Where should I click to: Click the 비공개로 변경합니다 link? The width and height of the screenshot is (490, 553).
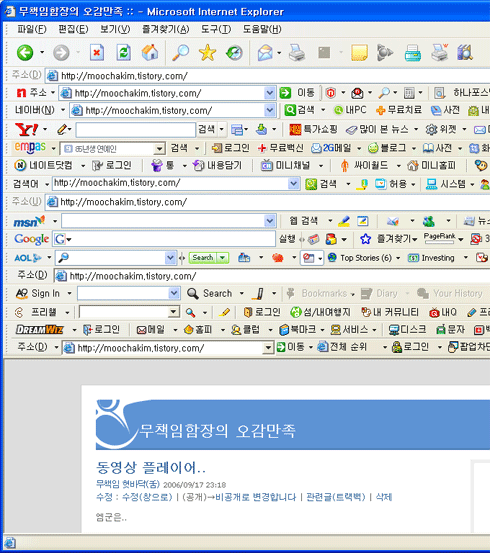(256, 497)
